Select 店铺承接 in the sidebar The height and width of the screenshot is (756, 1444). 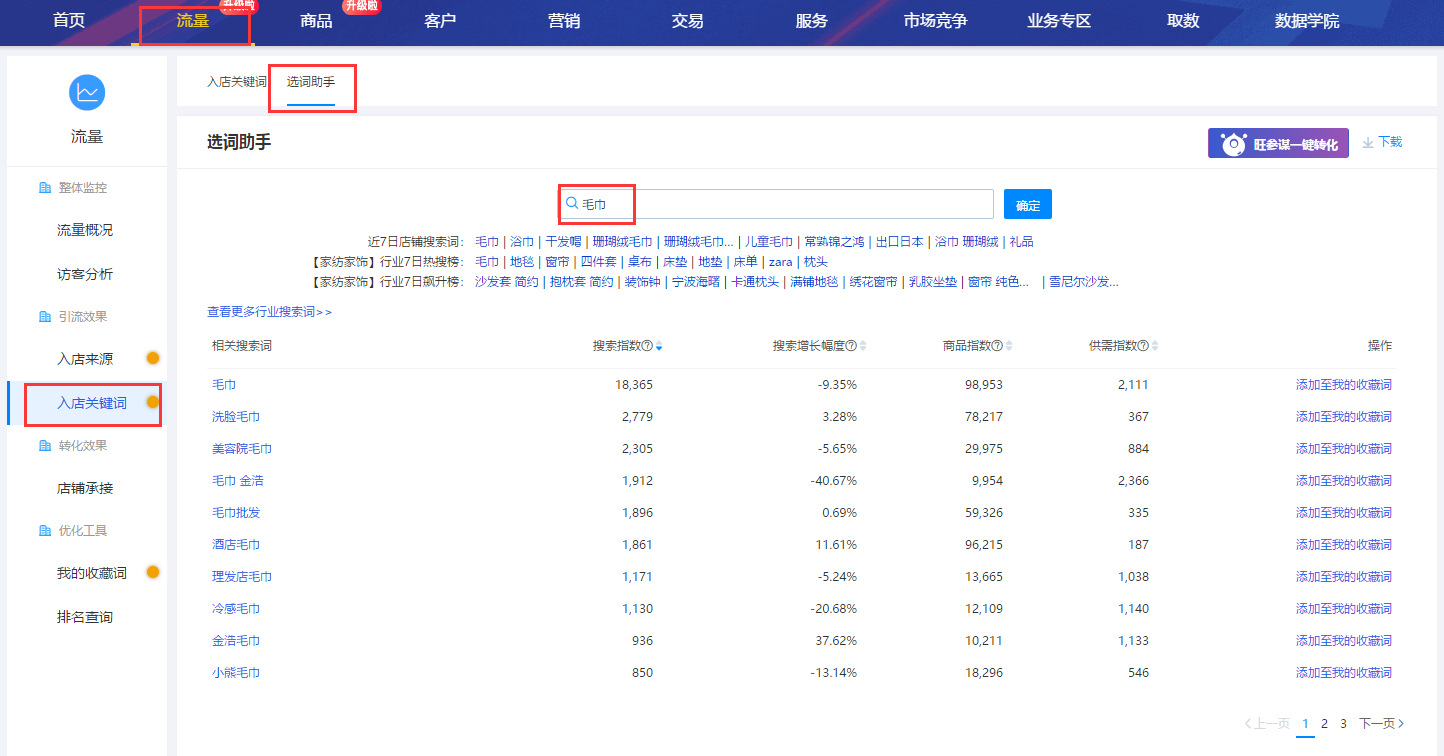tap(85, 488)
